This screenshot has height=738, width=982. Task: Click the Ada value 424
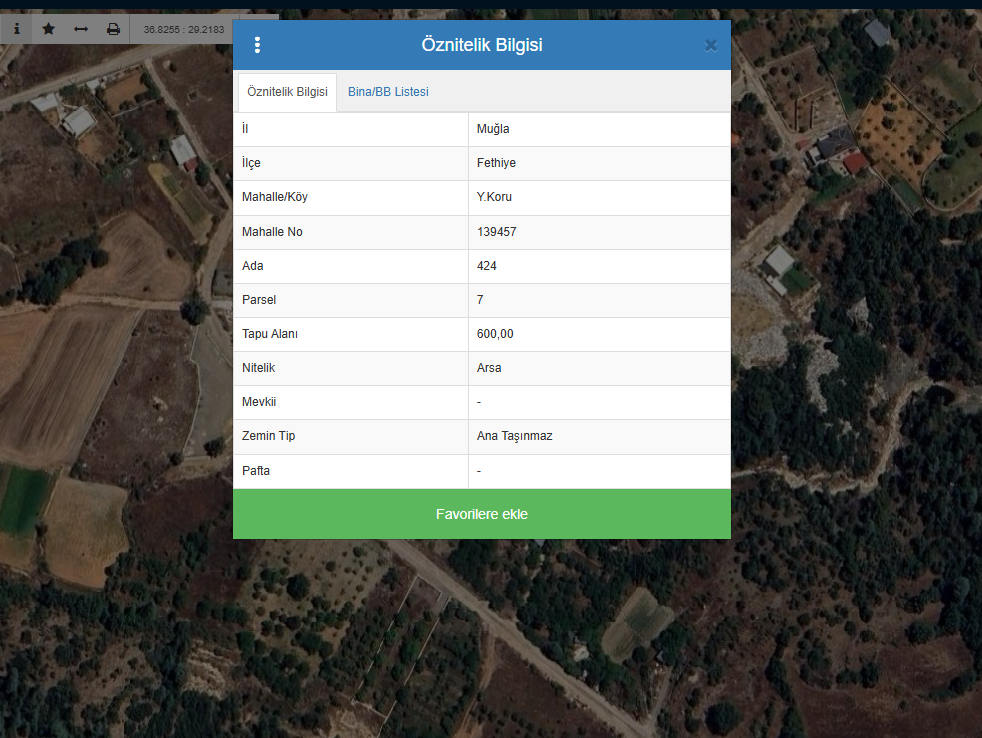click(487, 266)
